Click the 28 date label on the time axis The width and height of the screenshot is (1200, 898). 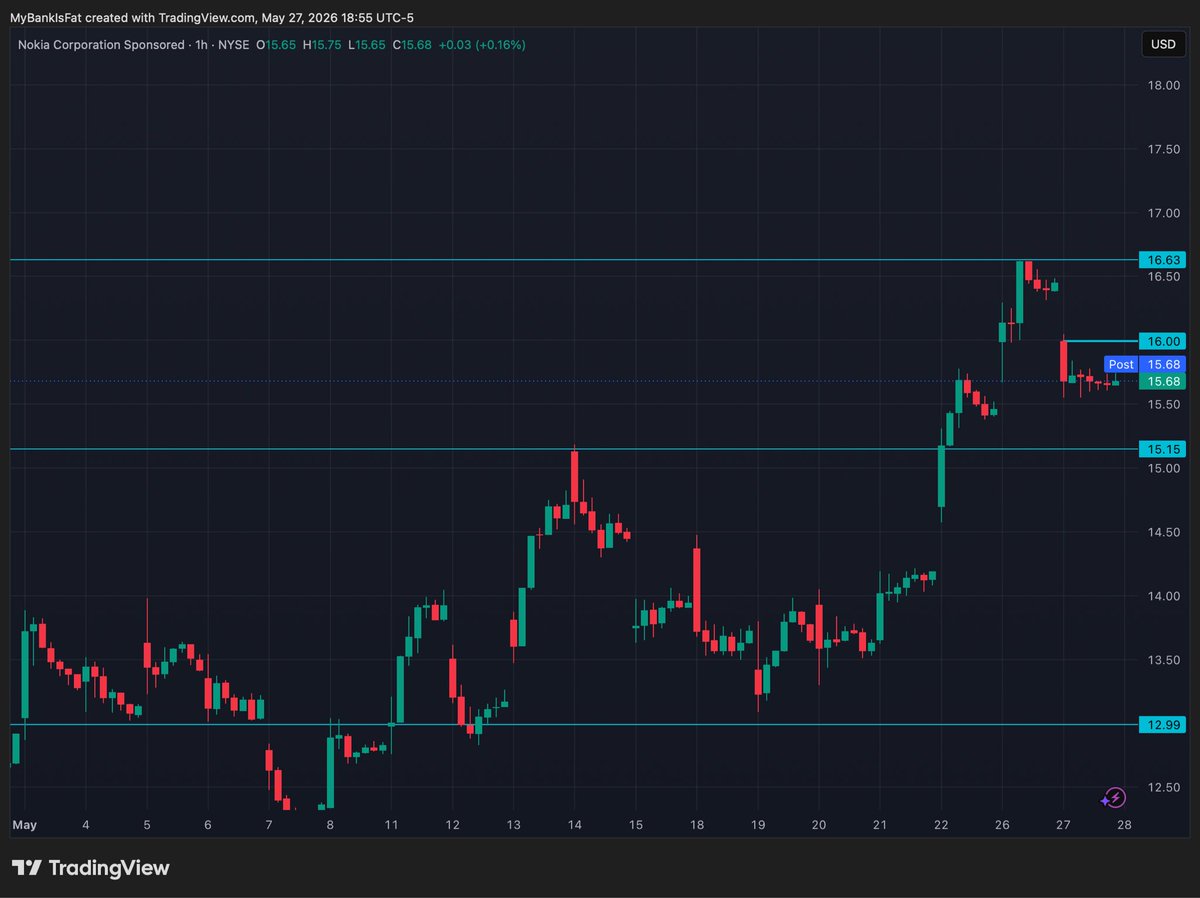point(1124,826)
